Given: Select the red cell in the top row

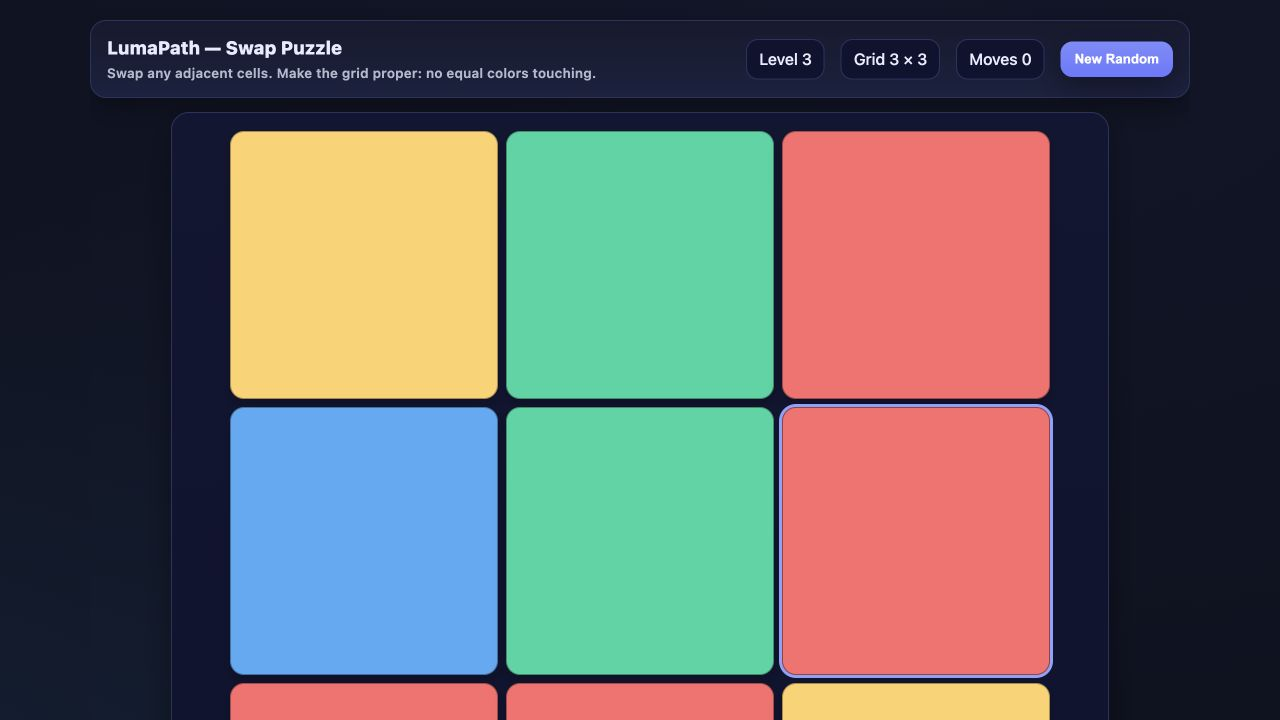Looking at the screenshot, I should [x=916, y=265].
